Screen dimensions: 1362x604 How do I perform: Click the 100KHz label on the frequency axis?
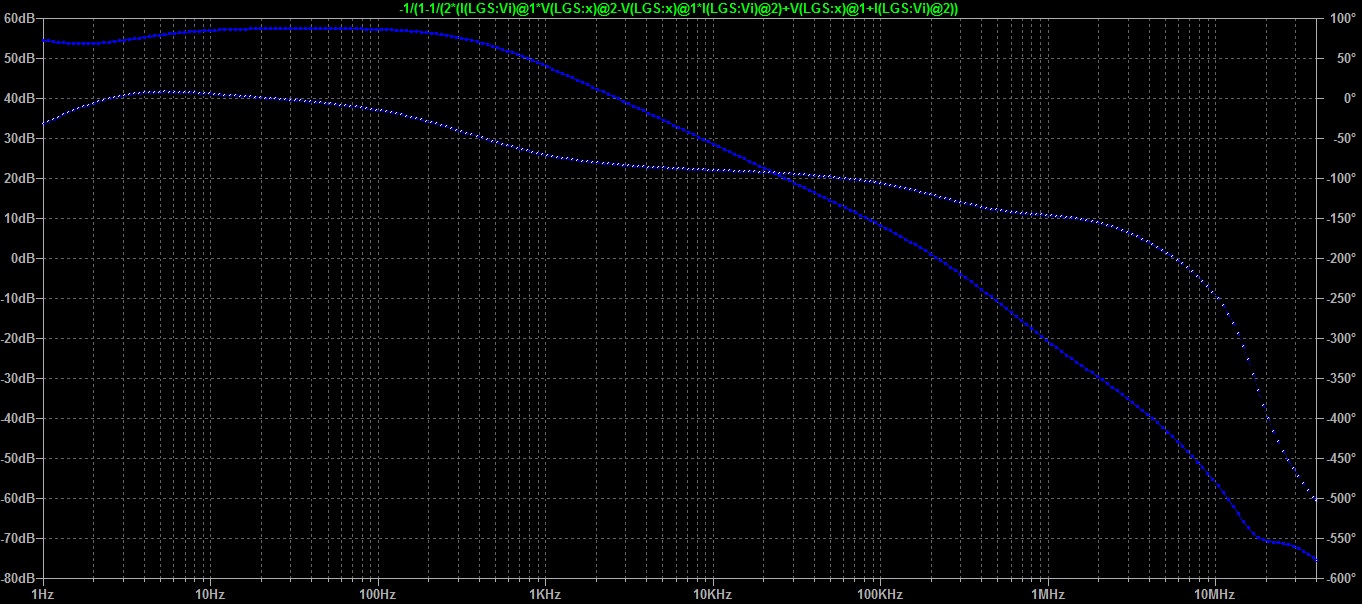click(x=880, y=594)
